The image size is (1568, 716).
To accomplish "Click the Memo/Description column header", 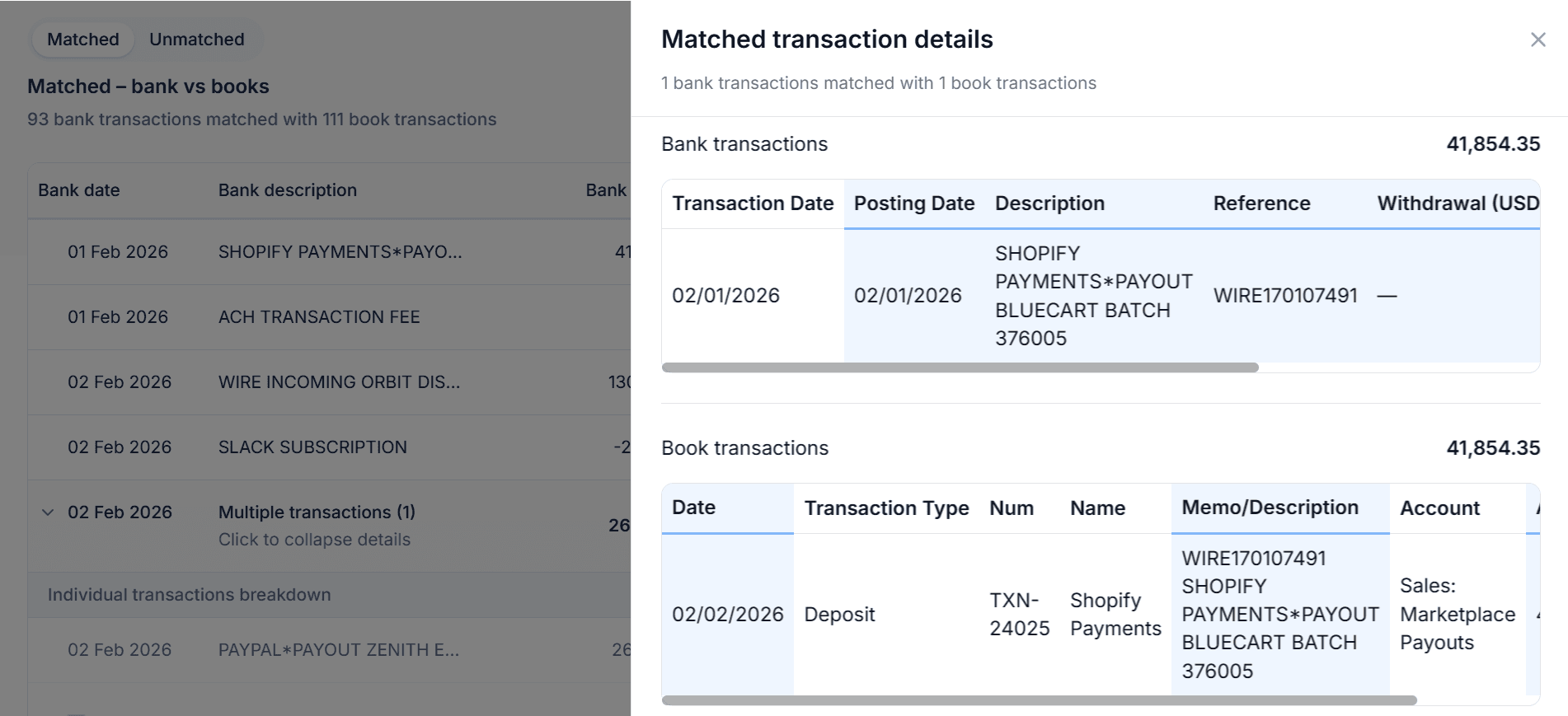I will coord(1270,508).
